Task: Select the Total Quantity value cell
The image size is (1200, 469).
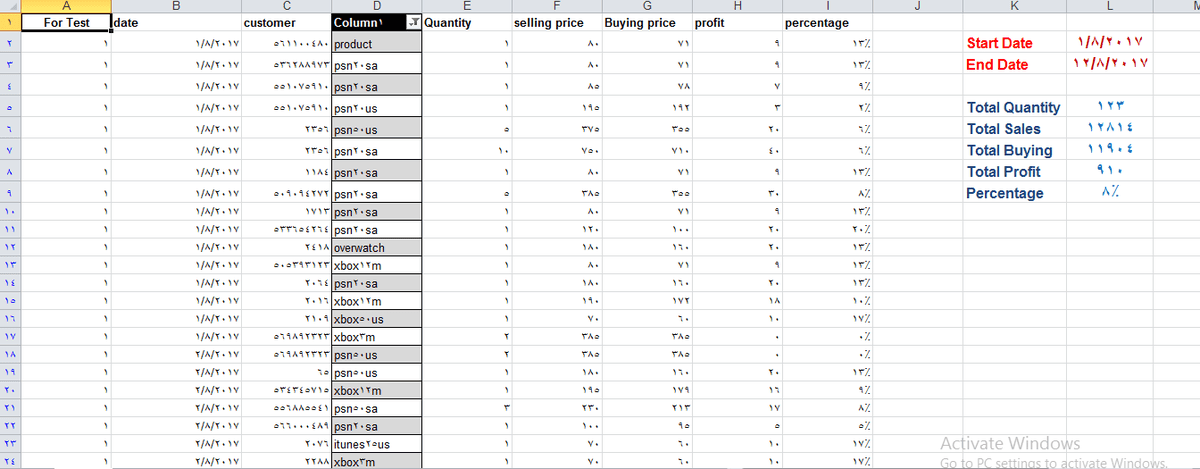Action: coord(1095,107)
